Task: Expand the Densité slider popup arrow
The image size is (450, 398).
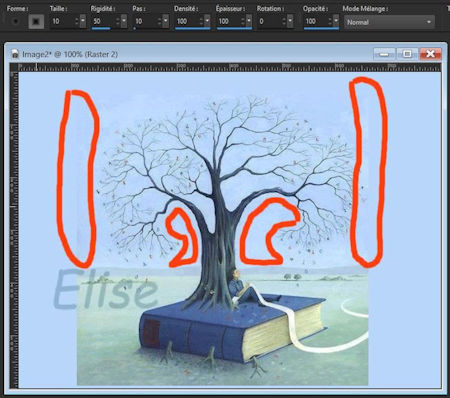Action: [207, 21]
